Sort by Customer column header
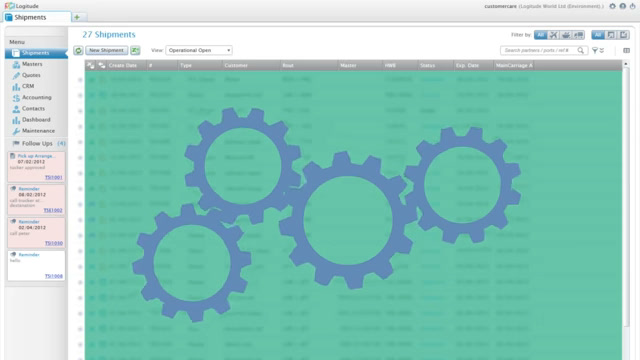The width and height of the screenshot is (640, 360). (251, 65)
